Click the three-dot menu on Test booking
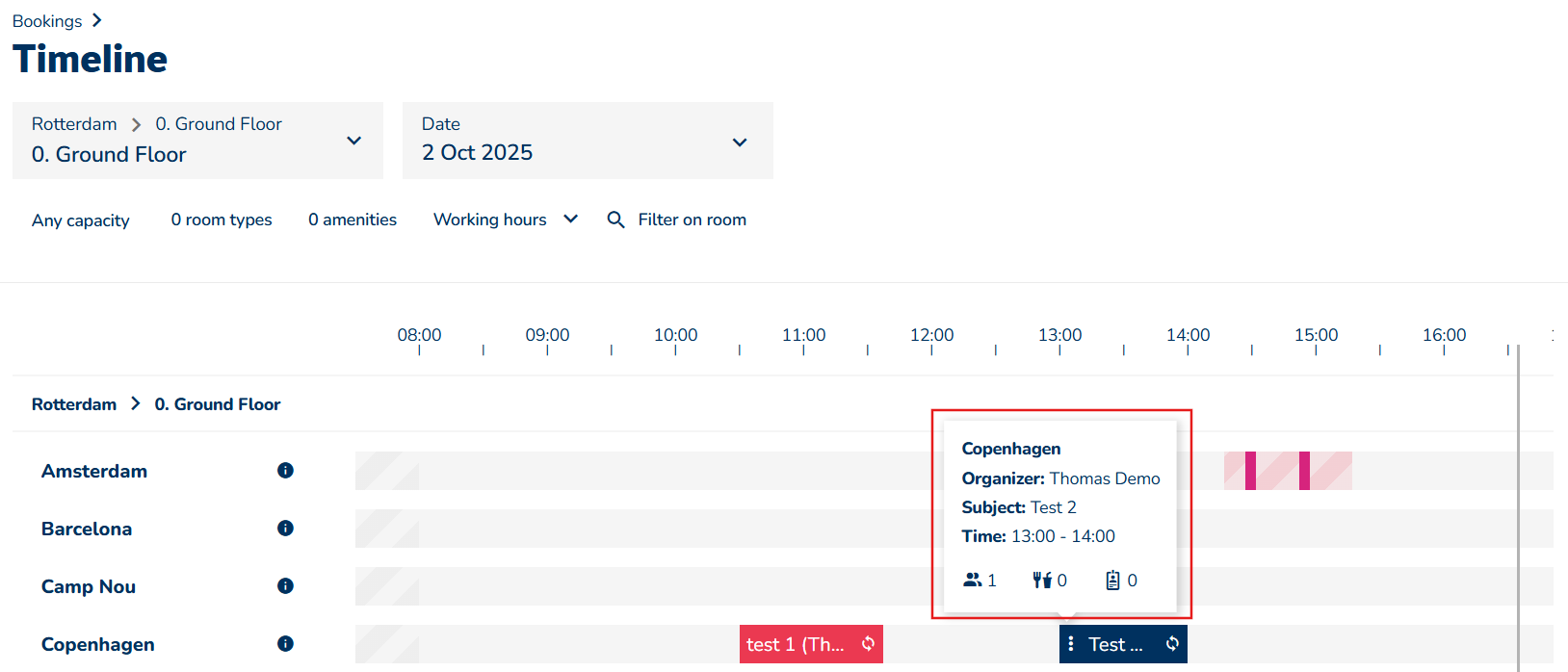Image resolution: width=1568 pixels, height=672 pixels. pyautogui.click(x=1071, y=644)
